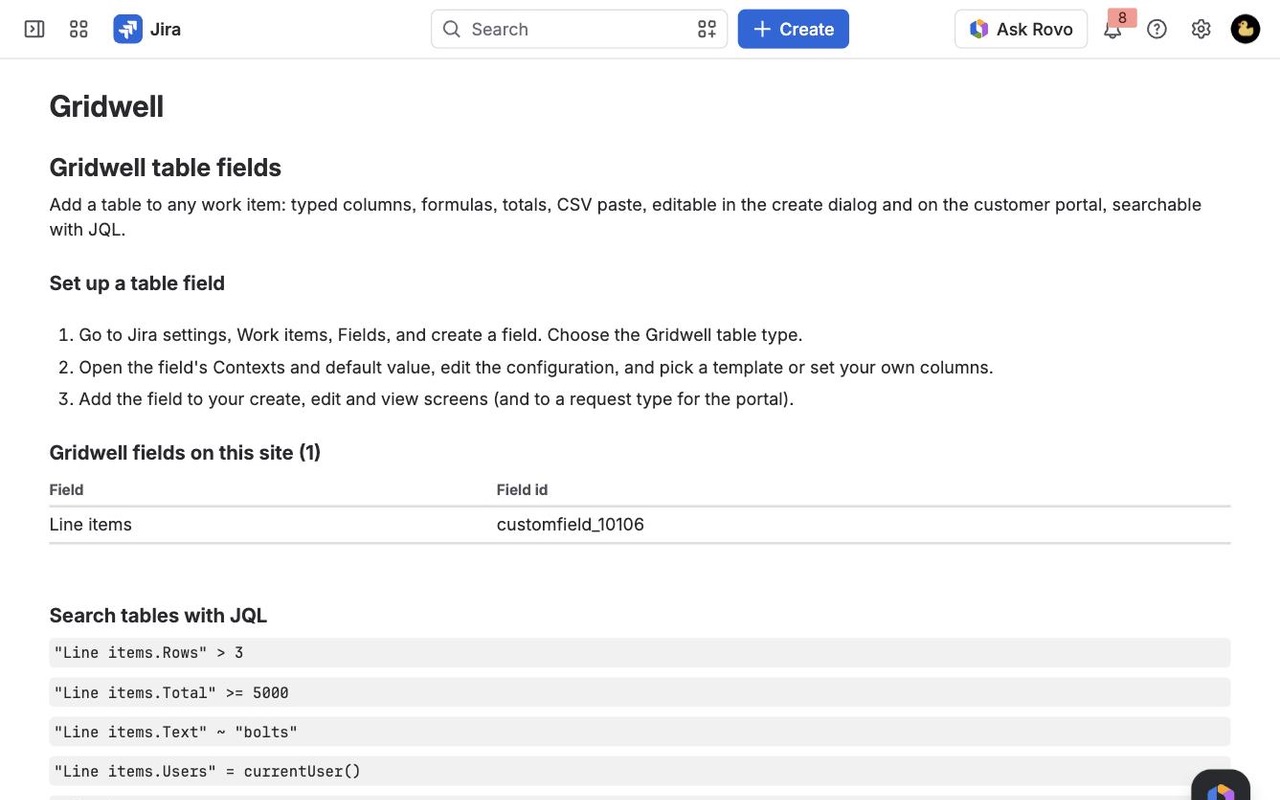Click step 3 Add the field to screens
Viewport: 1280px width, 800px height.
436,399
